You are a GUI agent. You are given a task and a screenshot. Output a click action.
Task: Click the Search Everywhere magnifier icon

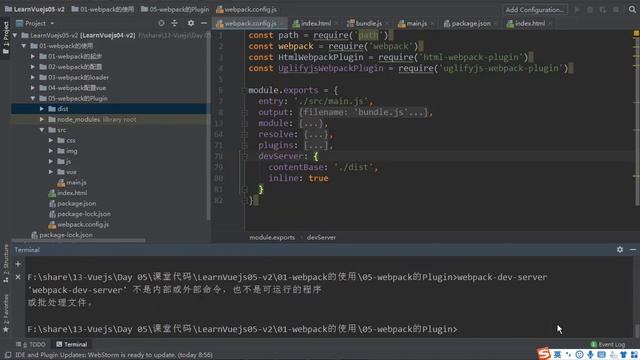coord(632,9)
